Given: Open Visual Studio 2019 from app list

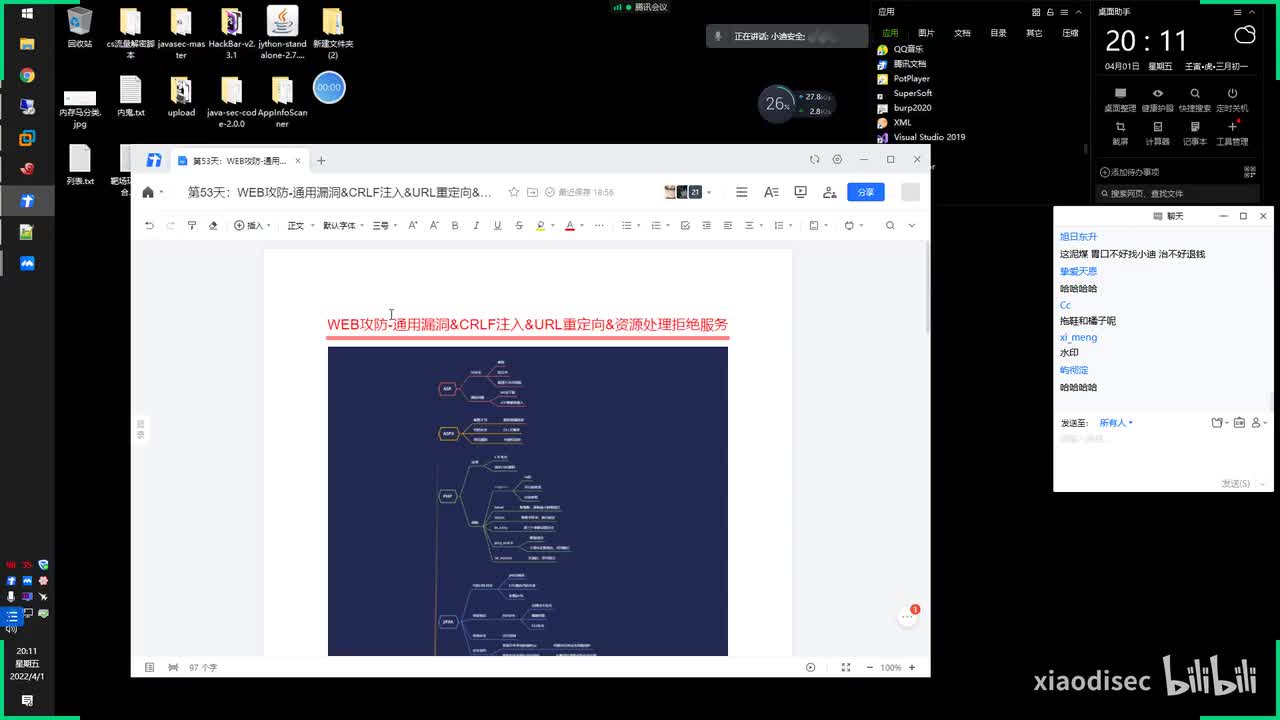Looking at the screenshot, I should pos(921,137).
